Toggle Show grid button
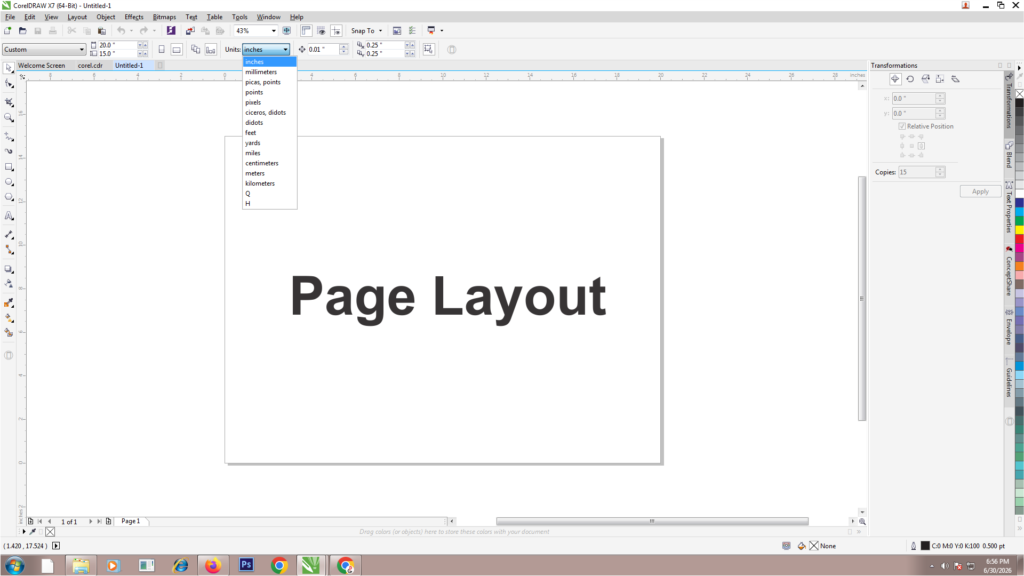The image size is (1024, 576). click(321, 31)
